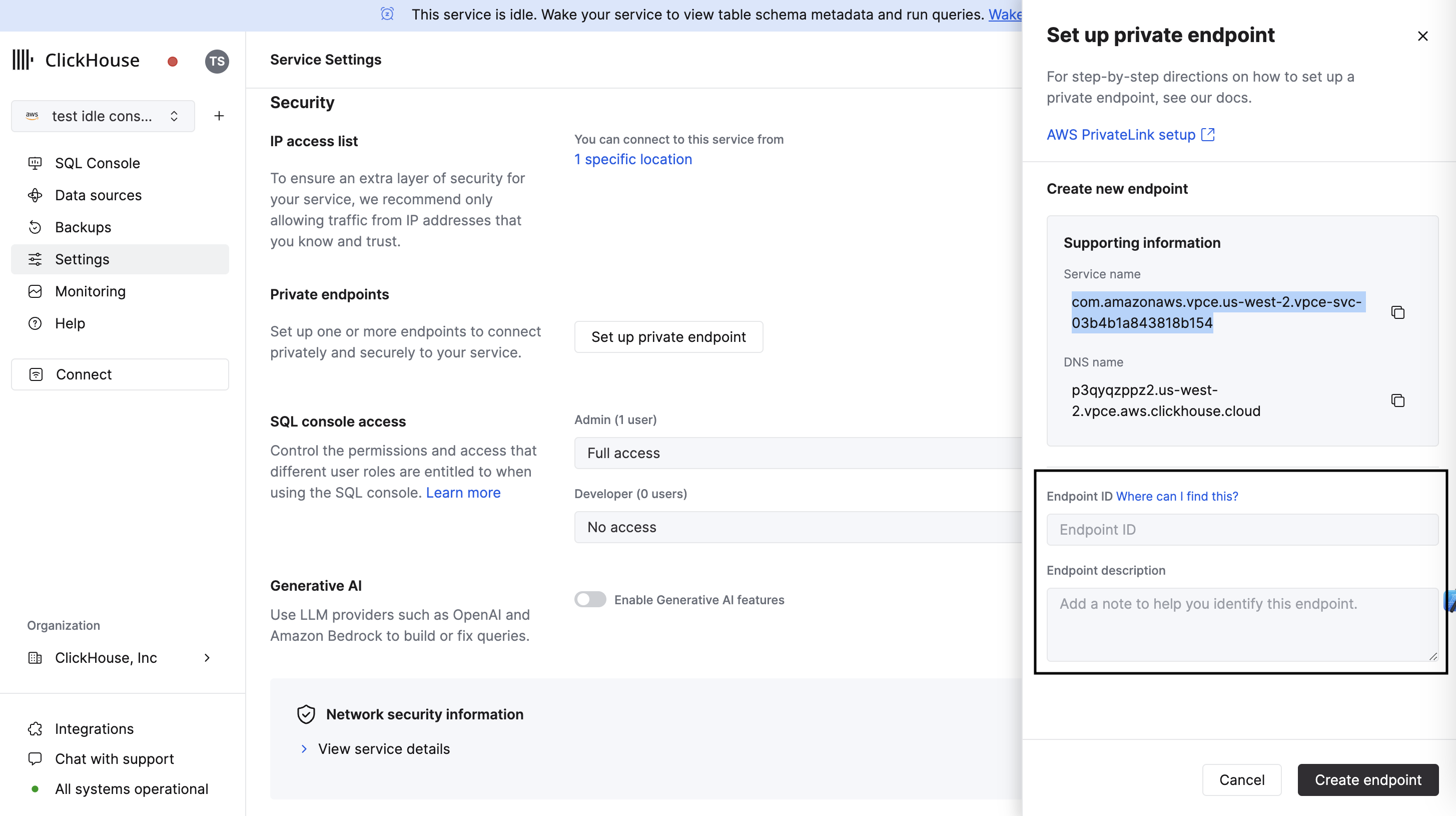The image size is (1456, 816).
Task: Toggle Enable Generative AI features switch
Action: pyautogui.click(x=589, y=599)
